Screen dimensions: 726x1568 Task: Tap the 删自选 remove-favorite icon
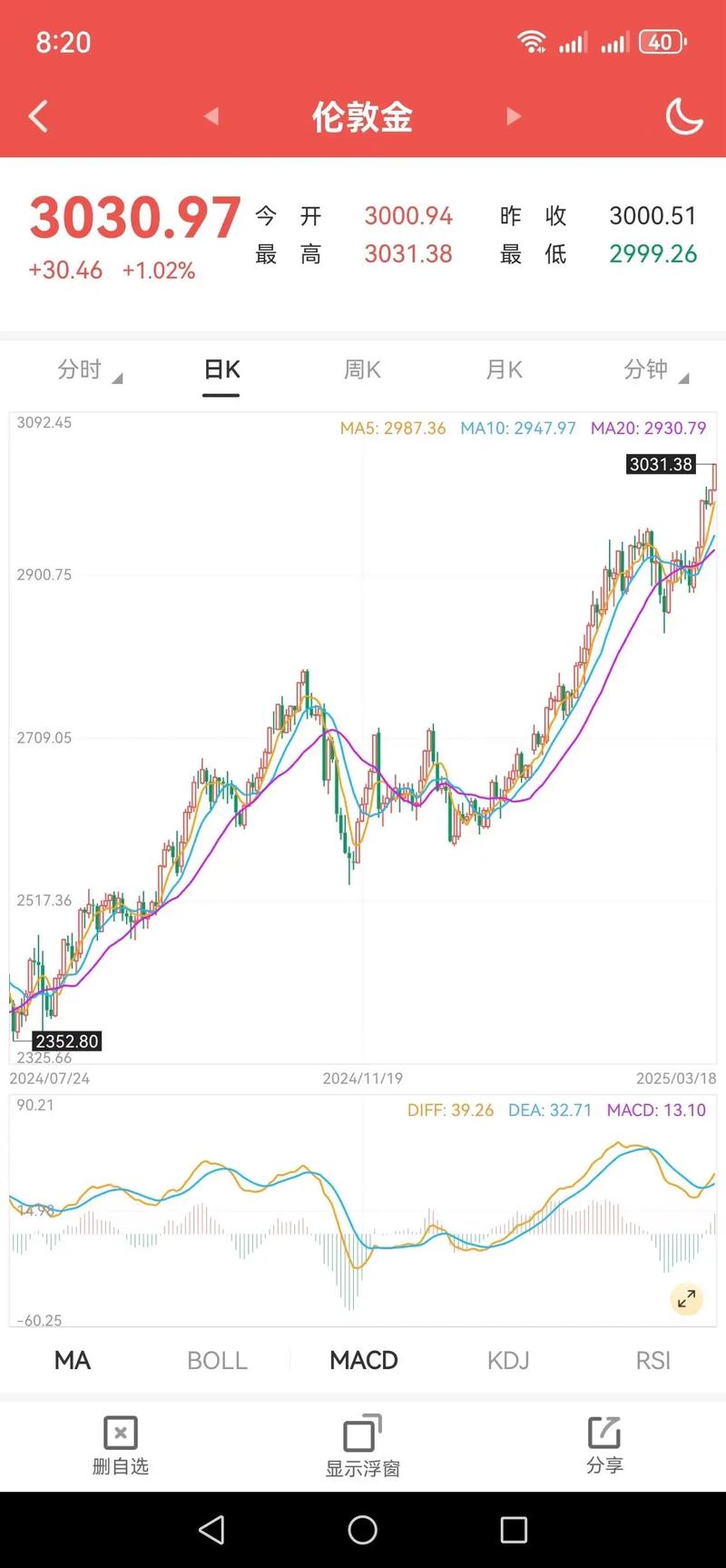click(x=120, y=1444)
